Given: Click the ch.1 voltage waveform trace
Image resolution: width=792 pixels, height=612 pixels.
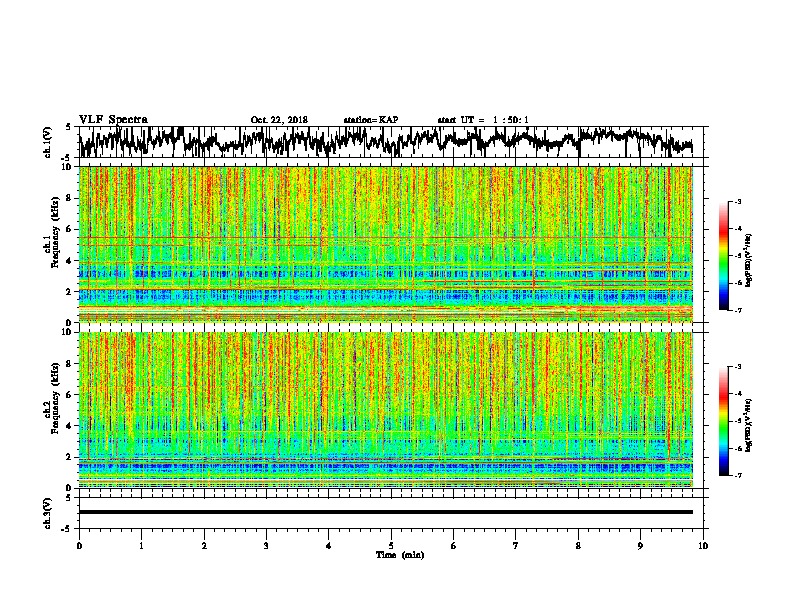Looking at the screenshot, I should 385,142.
